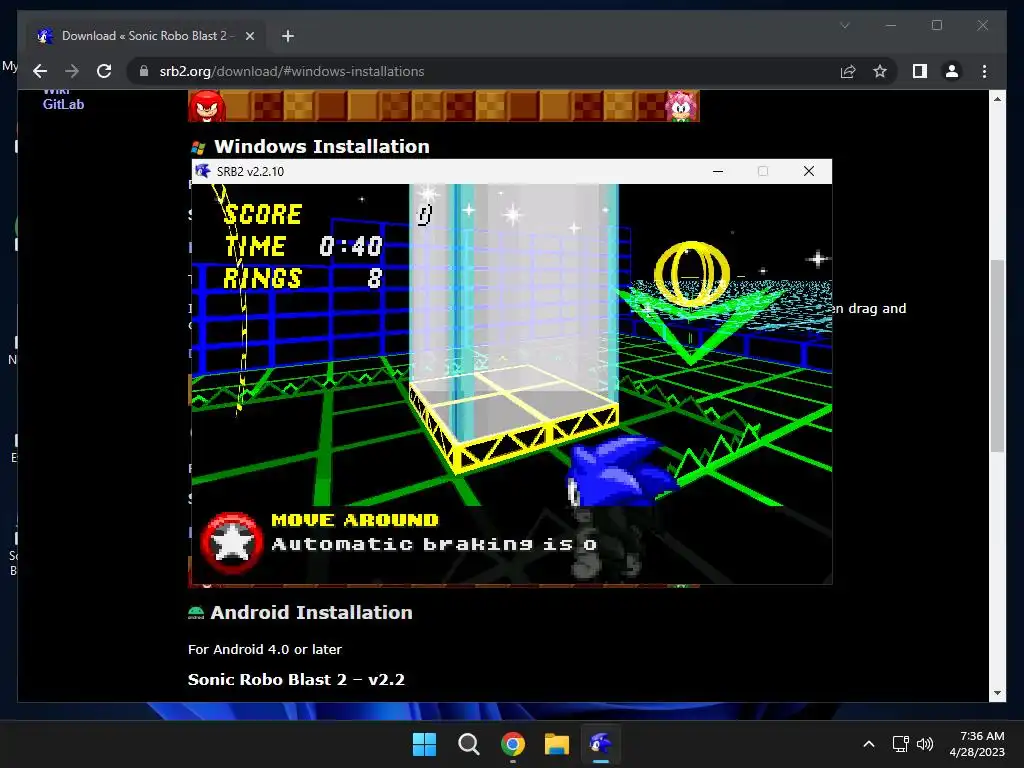Open a new browser tab

click(x=288, y=36)
